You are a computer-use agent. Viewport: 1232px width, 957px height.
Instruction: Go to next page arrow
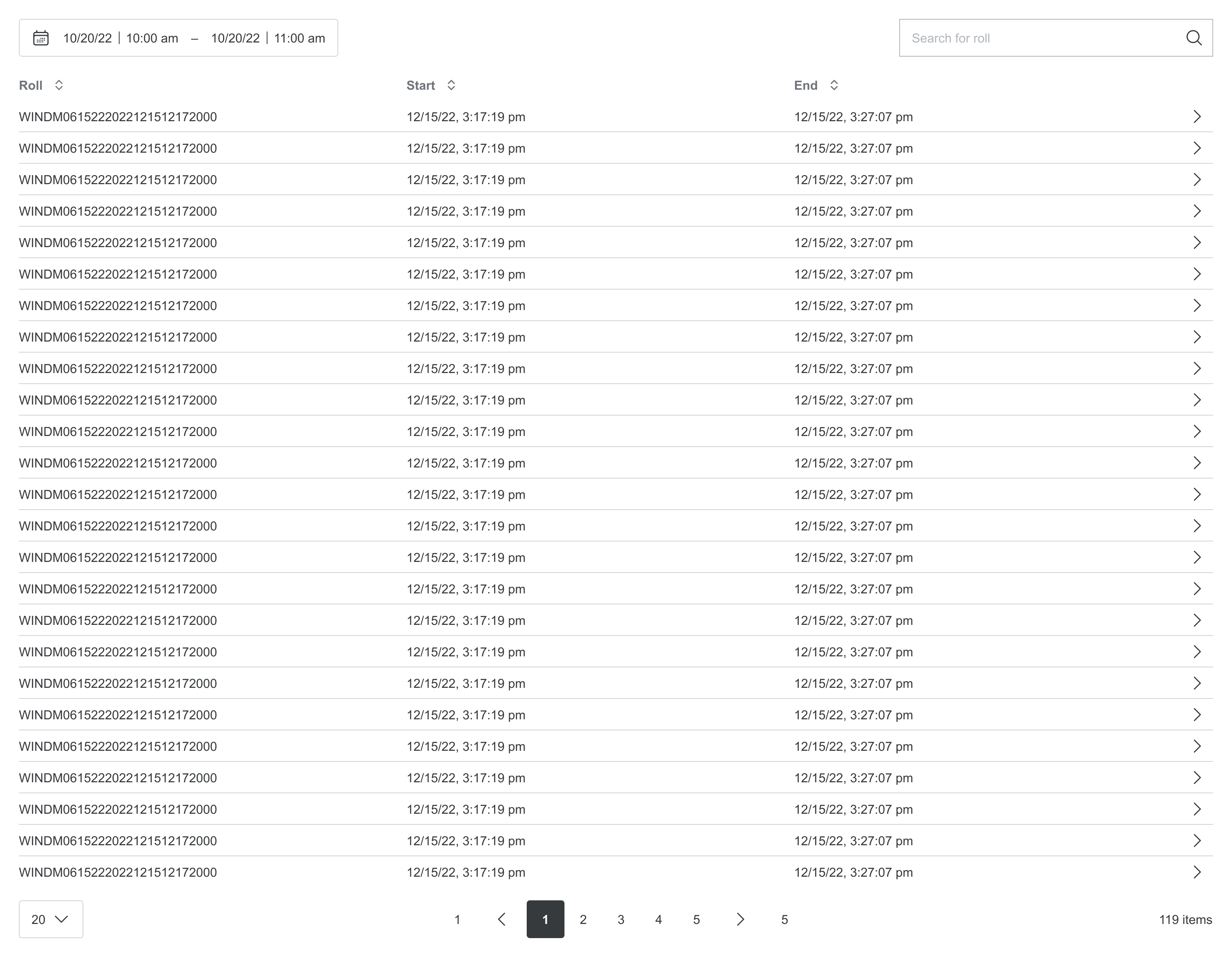coord(740,919)
